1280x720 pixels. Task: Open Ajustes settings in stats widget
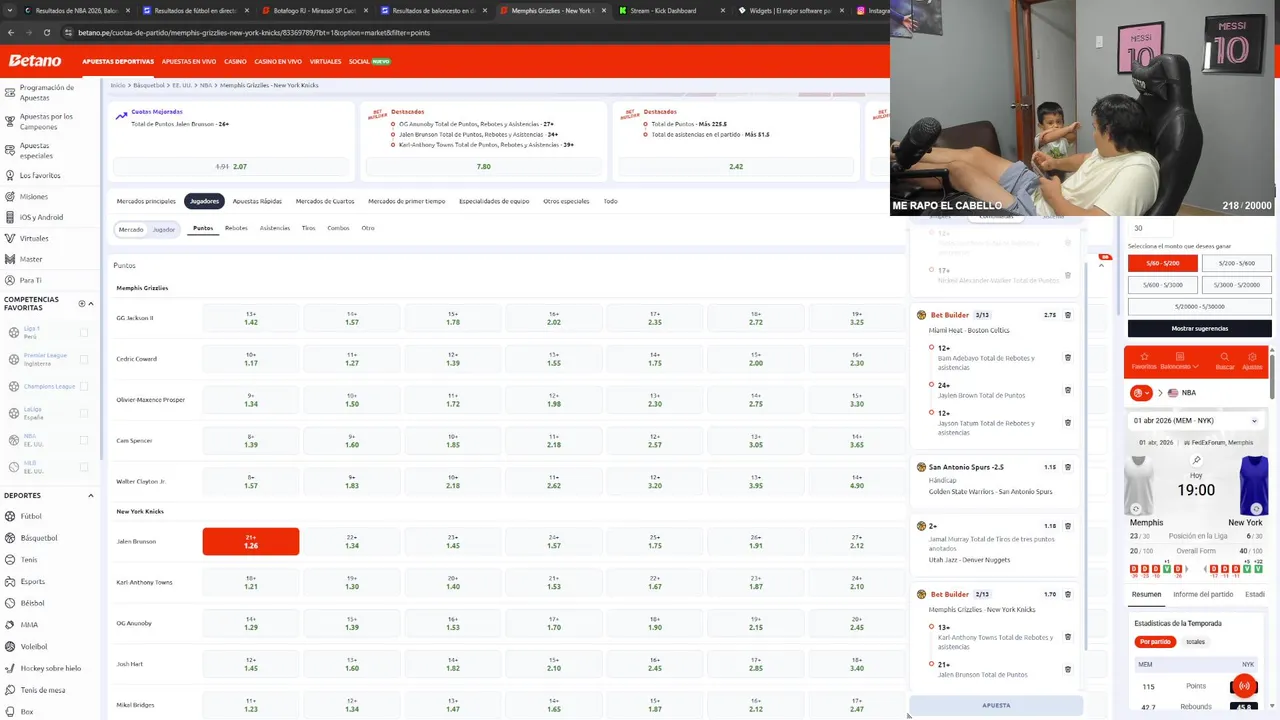pyautogui.click(x=1252, y=360)
